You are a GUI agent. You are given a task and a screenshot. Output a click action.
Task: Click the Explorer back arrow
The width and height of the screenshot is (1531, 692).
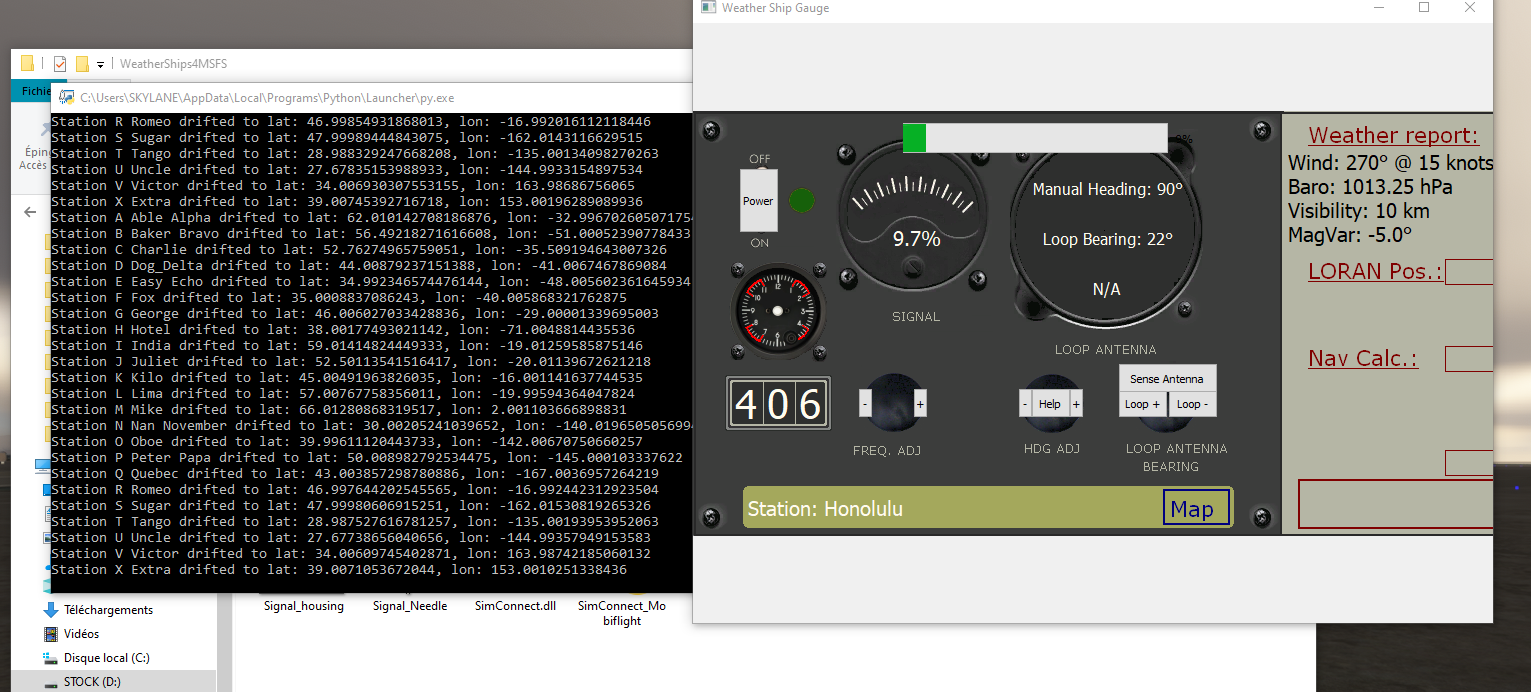[30, 212]
